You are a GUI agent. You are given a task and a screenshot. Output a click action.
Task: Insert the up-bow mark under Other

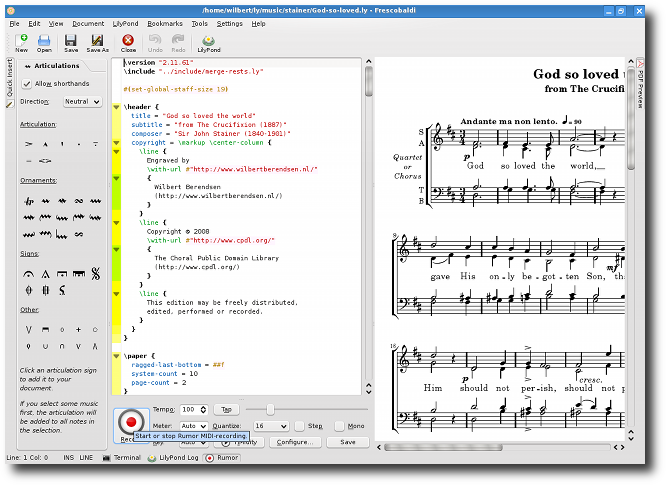click(x=28, y=330)
